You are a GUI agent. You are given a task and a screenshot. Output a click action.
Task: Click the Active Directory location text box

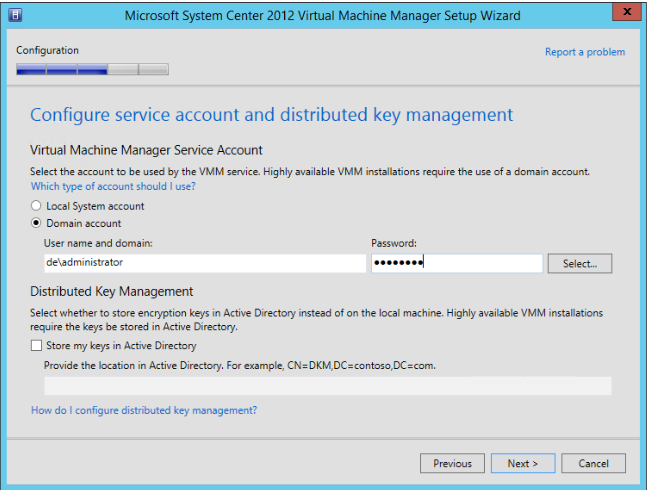coord(327,386)
